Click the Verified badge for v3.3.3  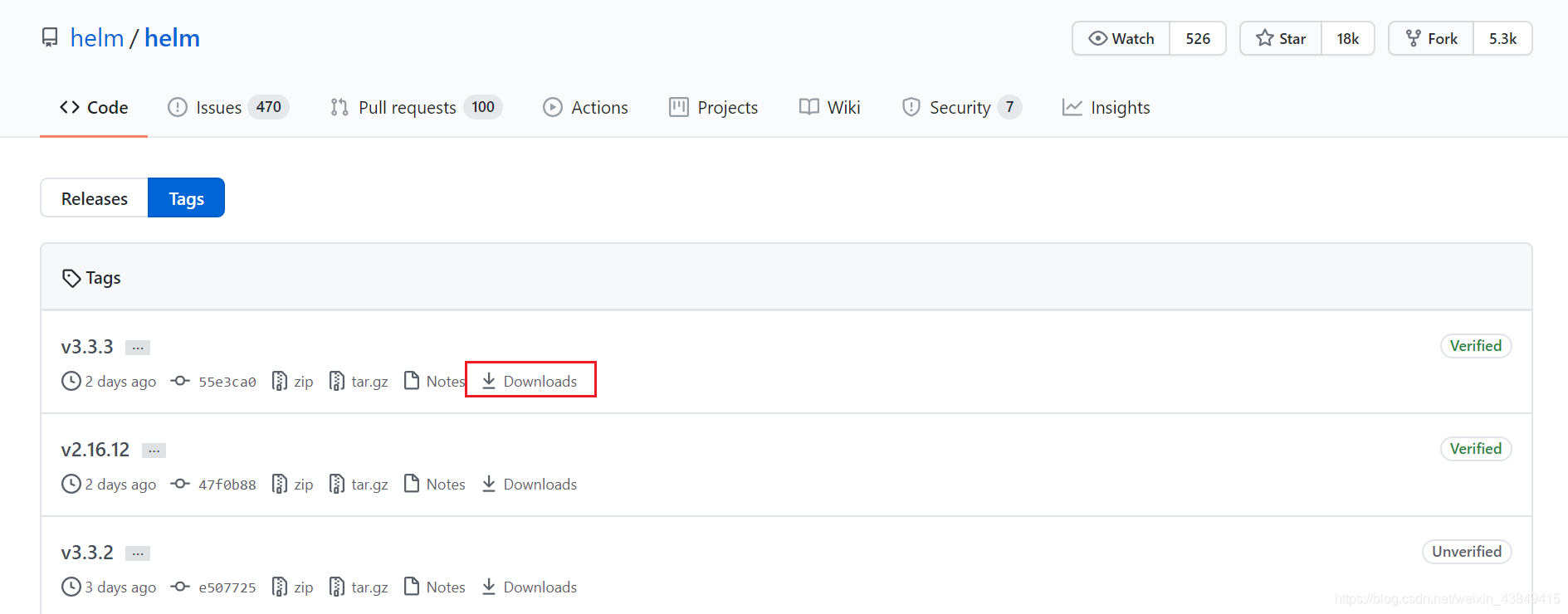tap(1476, 346)
